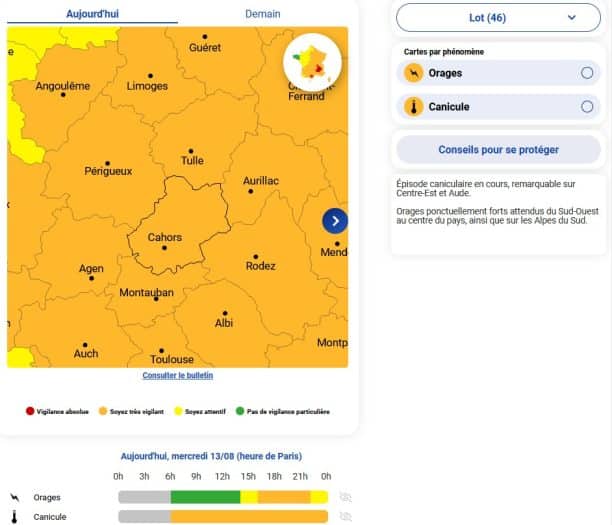
Task: Toggle visibility of the Canicule timeline row
Action: pos(345,517)
